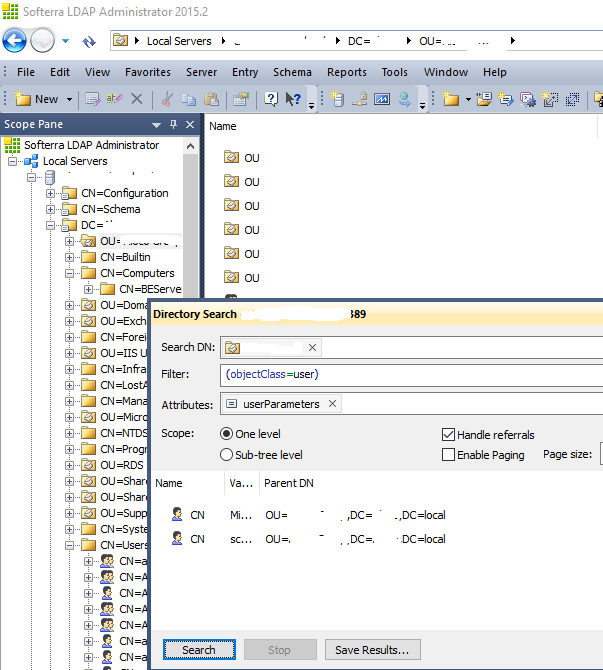Viewport: 603px width, 670px height.
Task: Click the server monitor chart icon
Action: 382,99
